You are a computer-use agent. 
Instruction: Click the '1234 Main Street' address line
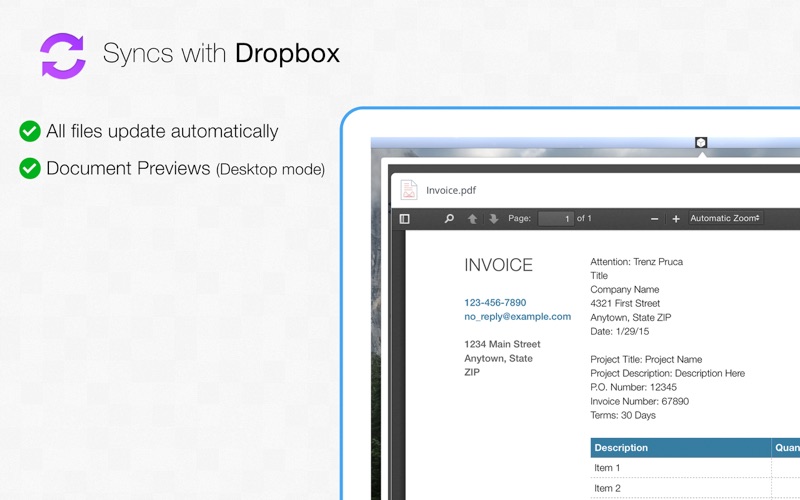pos(502,344)
